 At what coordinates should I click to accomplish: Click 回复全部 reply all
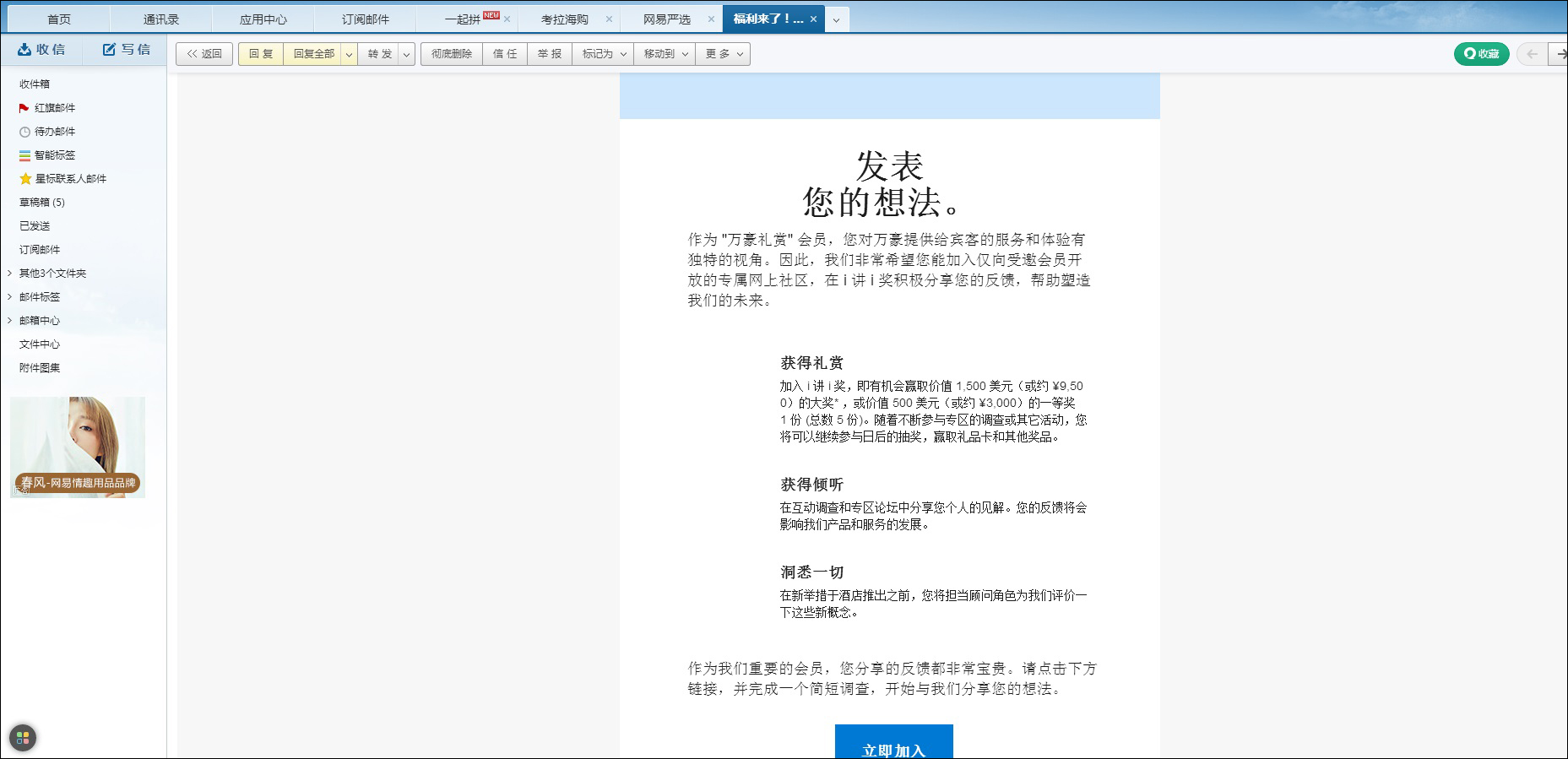(313, 54)
